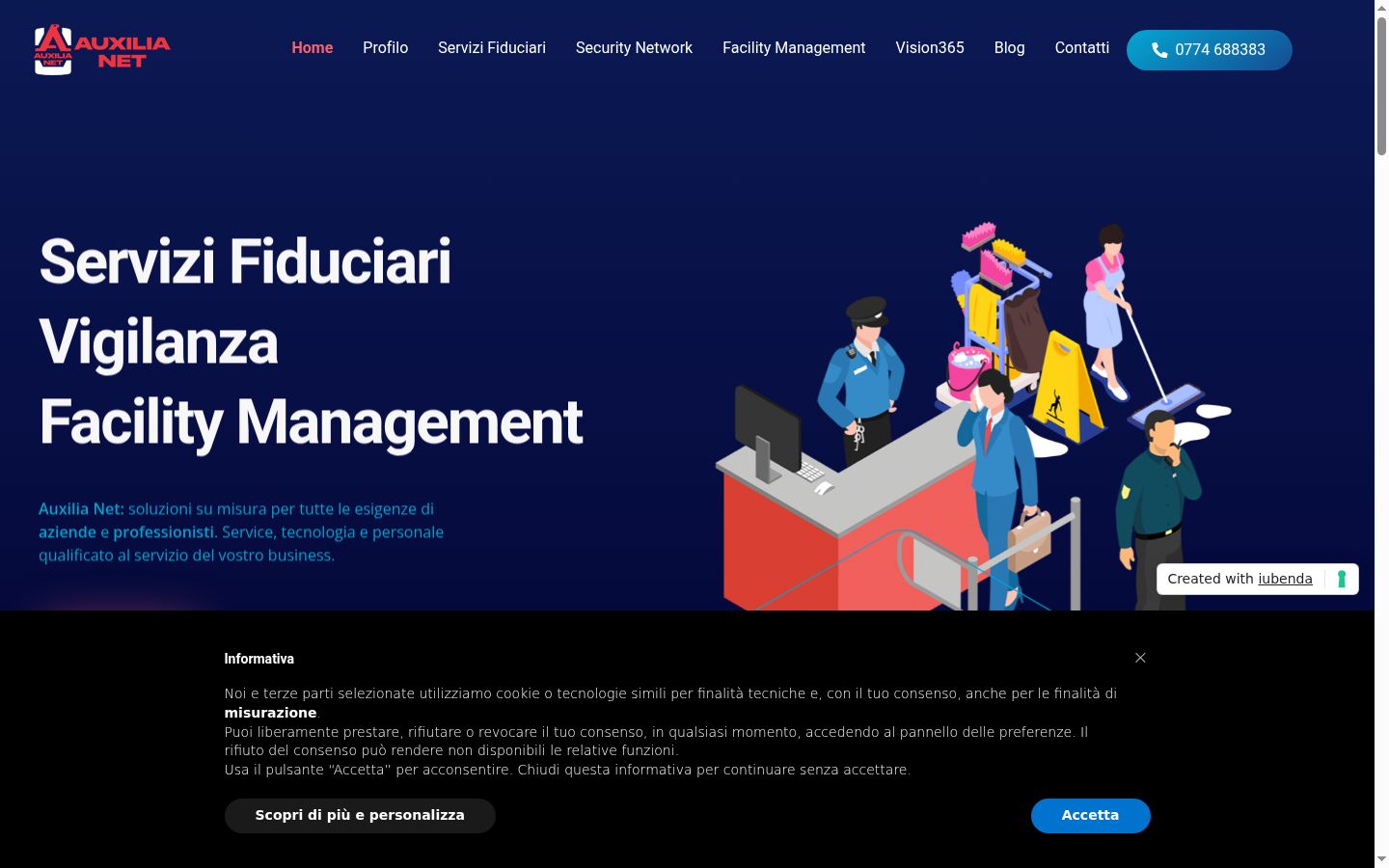Click the 'Facility Management' hero heading
Image resolution: width=1389 pixels, height=868 pixels.
point(311,422)
